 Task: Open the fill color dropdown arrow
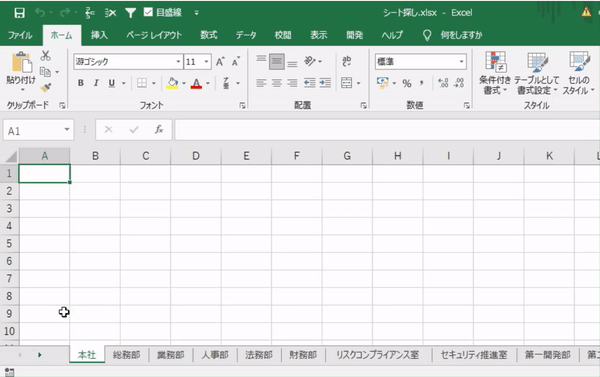click(x=184, y=83)
